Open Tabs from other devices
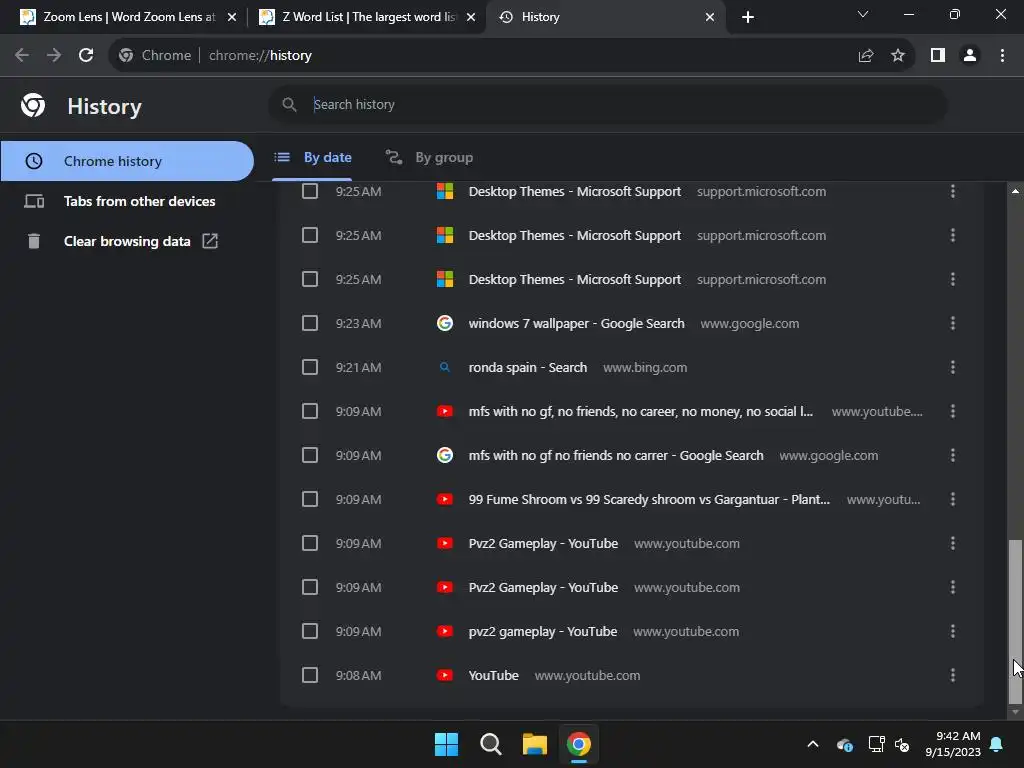Image resolution: width=1024 pixels, height=768 pixels. tap(127, 201)
